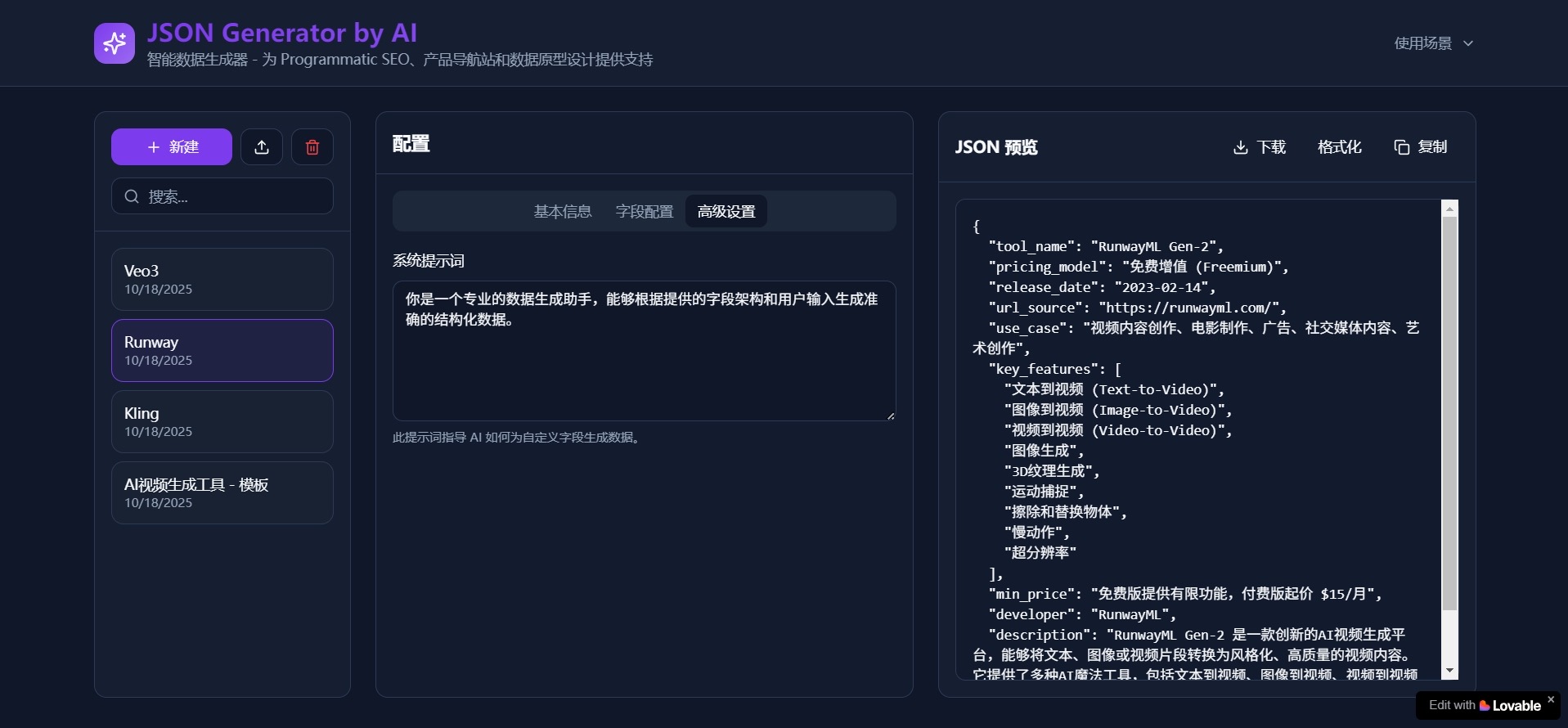1568x728 pixels.
Task: Select the Veo3 item in list
Action: (x=222, y=279)
